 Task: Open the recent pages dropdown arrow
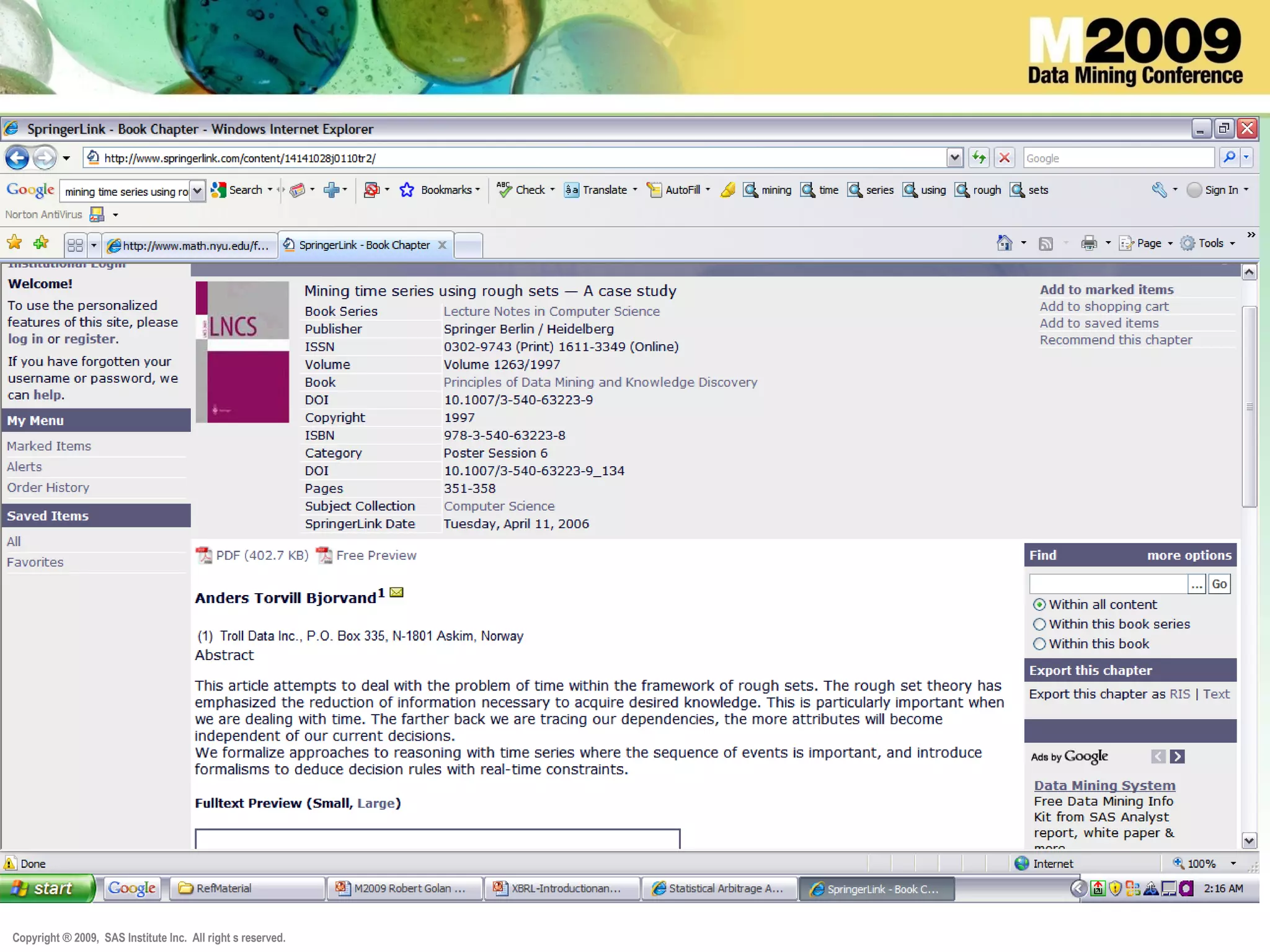click(66, 158)
